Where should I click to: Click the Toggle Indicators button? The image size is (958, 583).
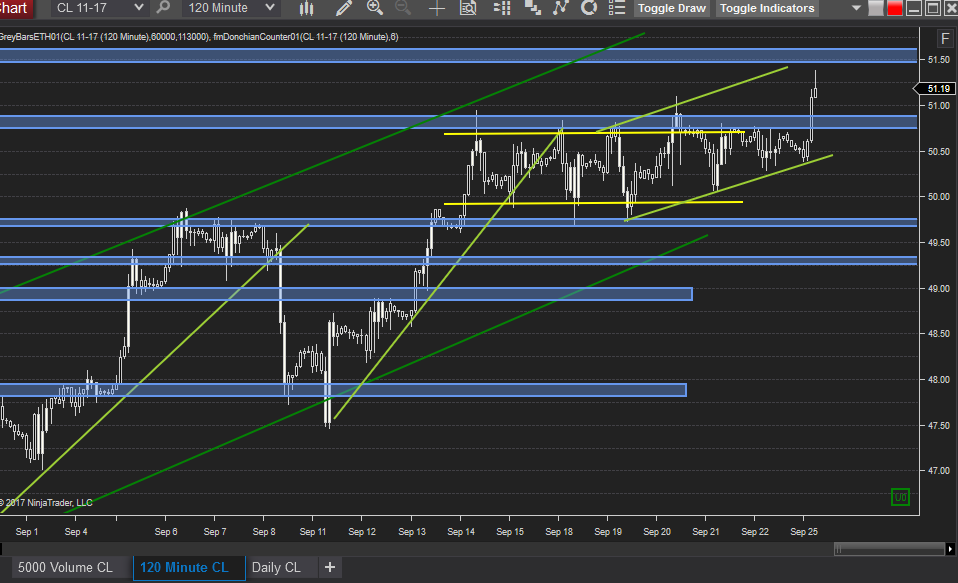point(767,8)
